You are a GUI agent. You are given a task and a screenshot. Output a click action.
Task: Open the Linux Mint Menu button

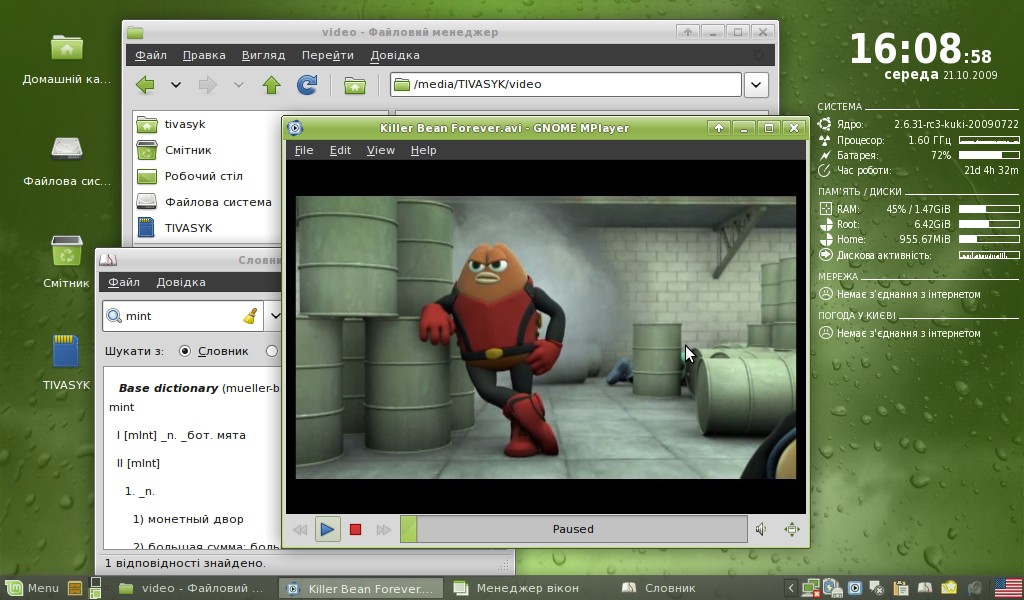[x=34, y=588]
